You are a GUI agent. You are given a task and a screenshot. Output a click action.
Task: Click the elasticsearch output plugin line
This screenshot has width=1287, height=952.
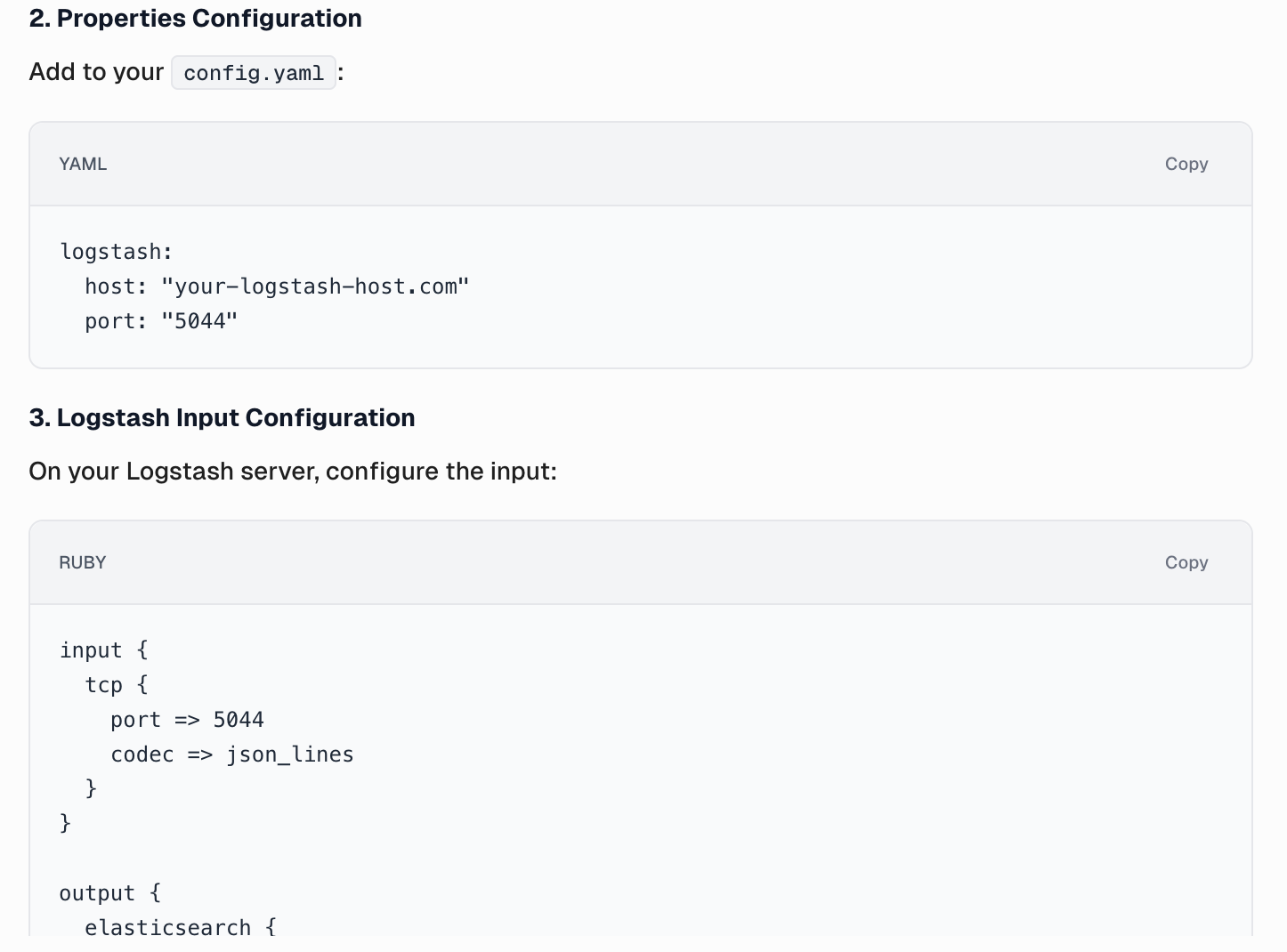[181, 927]
